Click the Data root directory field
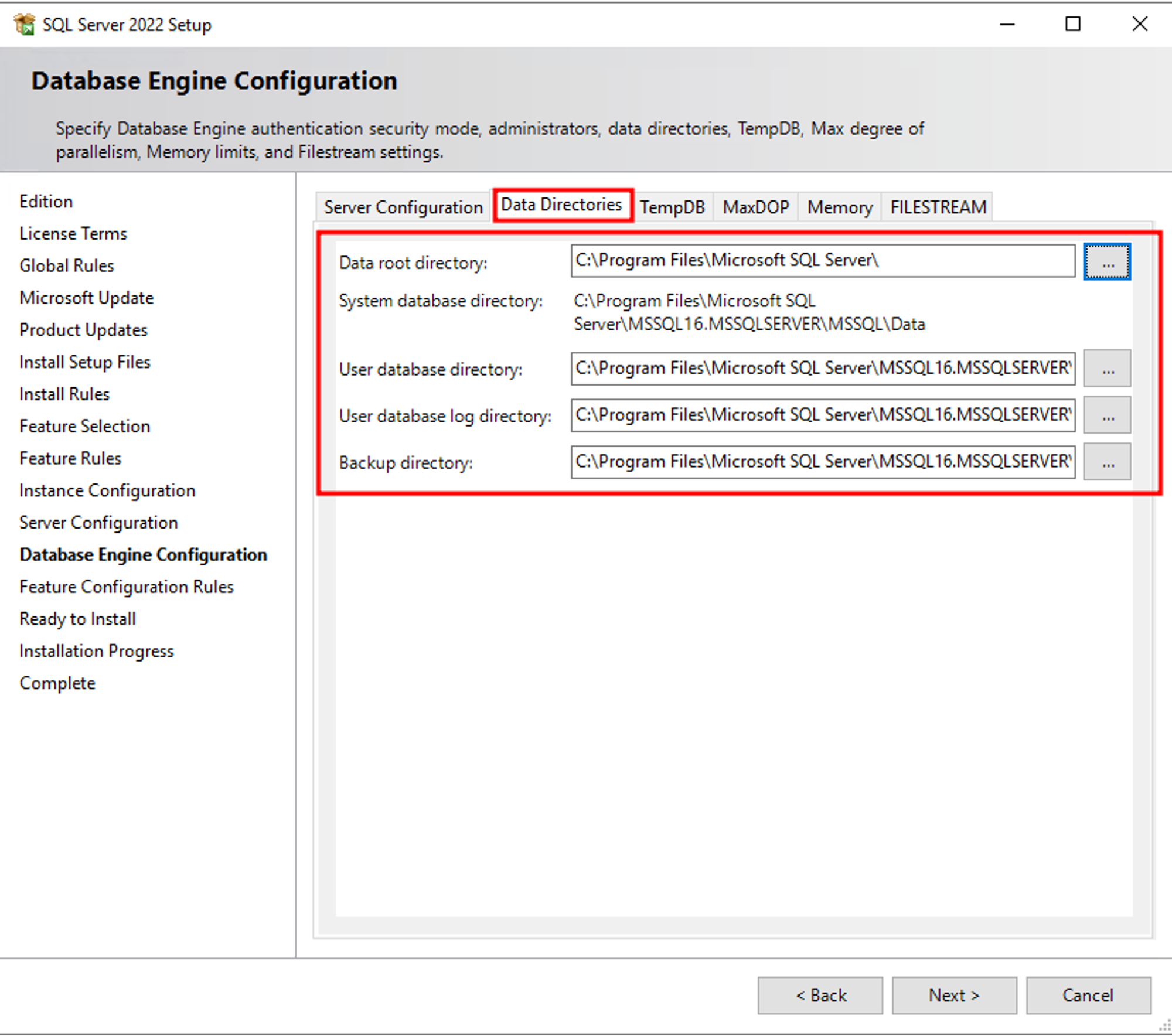This screenshot has height=1036, width=1172. [x=822, y=261]
